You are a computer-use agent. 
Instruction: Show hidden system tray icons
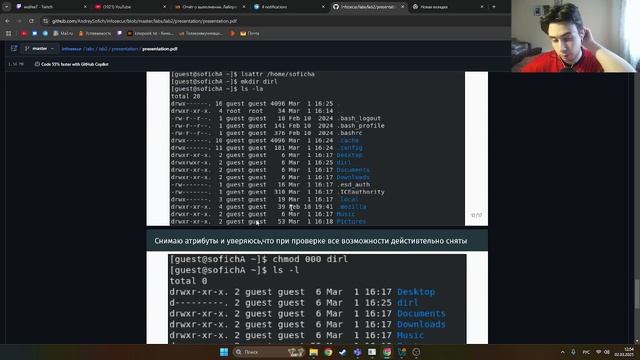click(562, 352)
